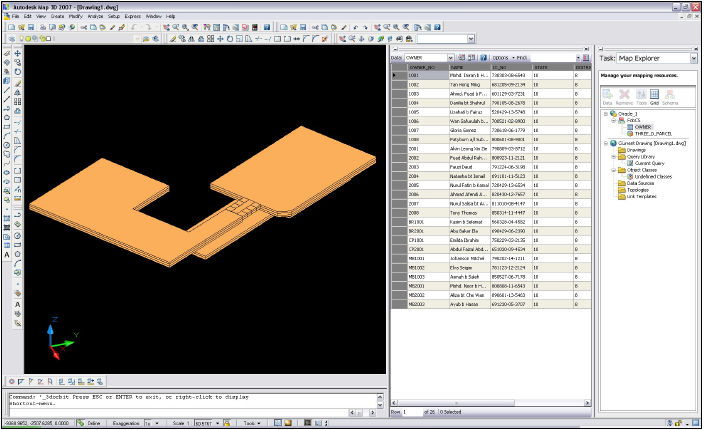This screenshot has width=704, height=430.
Task: Click the Tools icon in Map Explorer
Action: [x=641, y=97]
